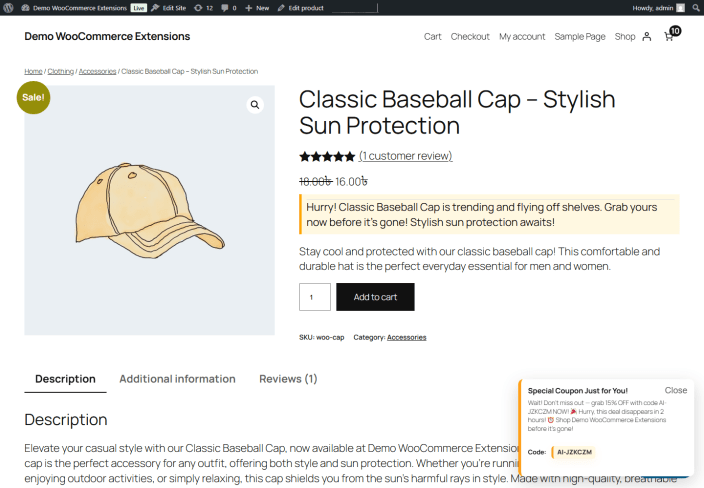704x488 pixels.
Task: View the 12 pending updates
Action: [x=203, y=8]
